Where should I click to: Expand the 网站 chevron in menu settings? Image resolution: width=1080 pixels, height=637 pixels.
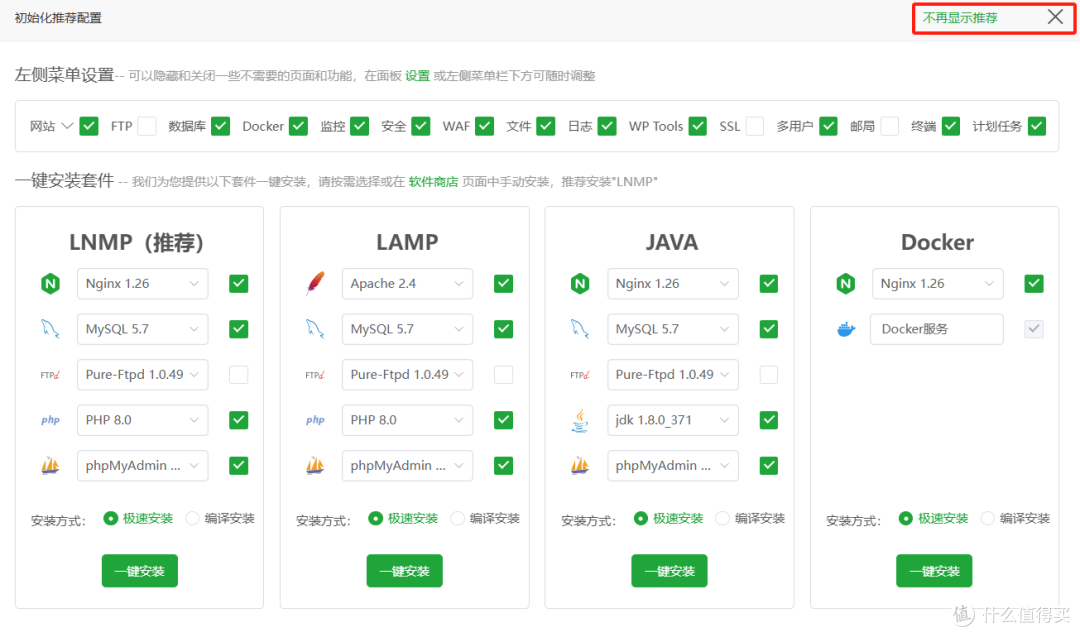pyautogui.click(x=67, y=126)
